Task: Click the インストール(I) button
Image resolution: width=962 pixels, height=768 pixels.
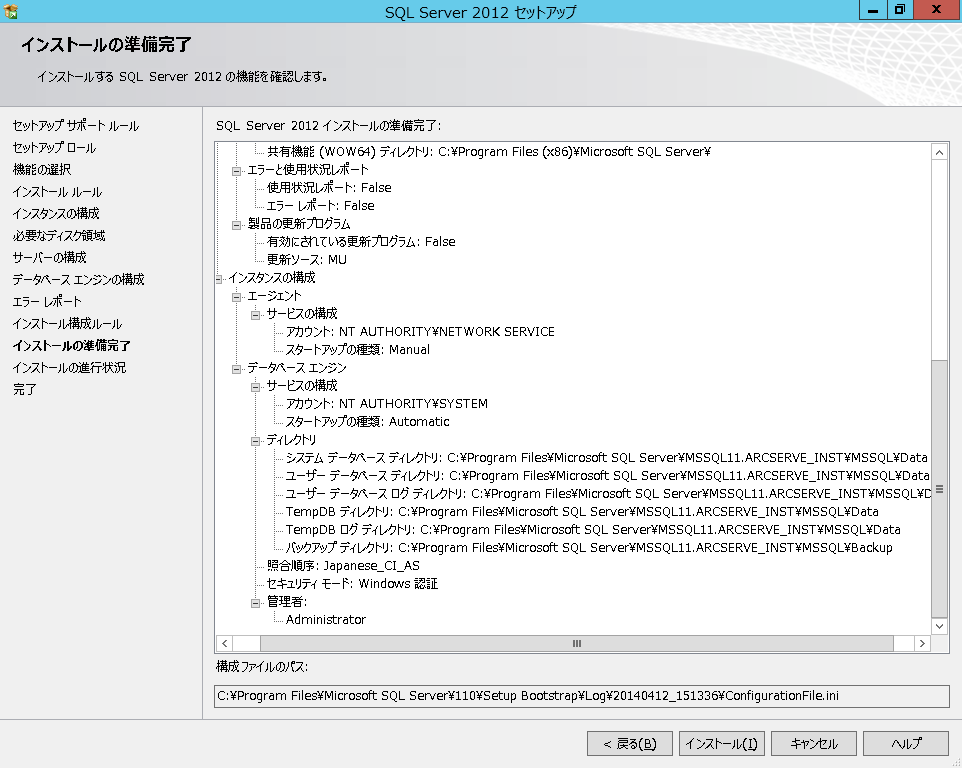Action: pos(722,743)
